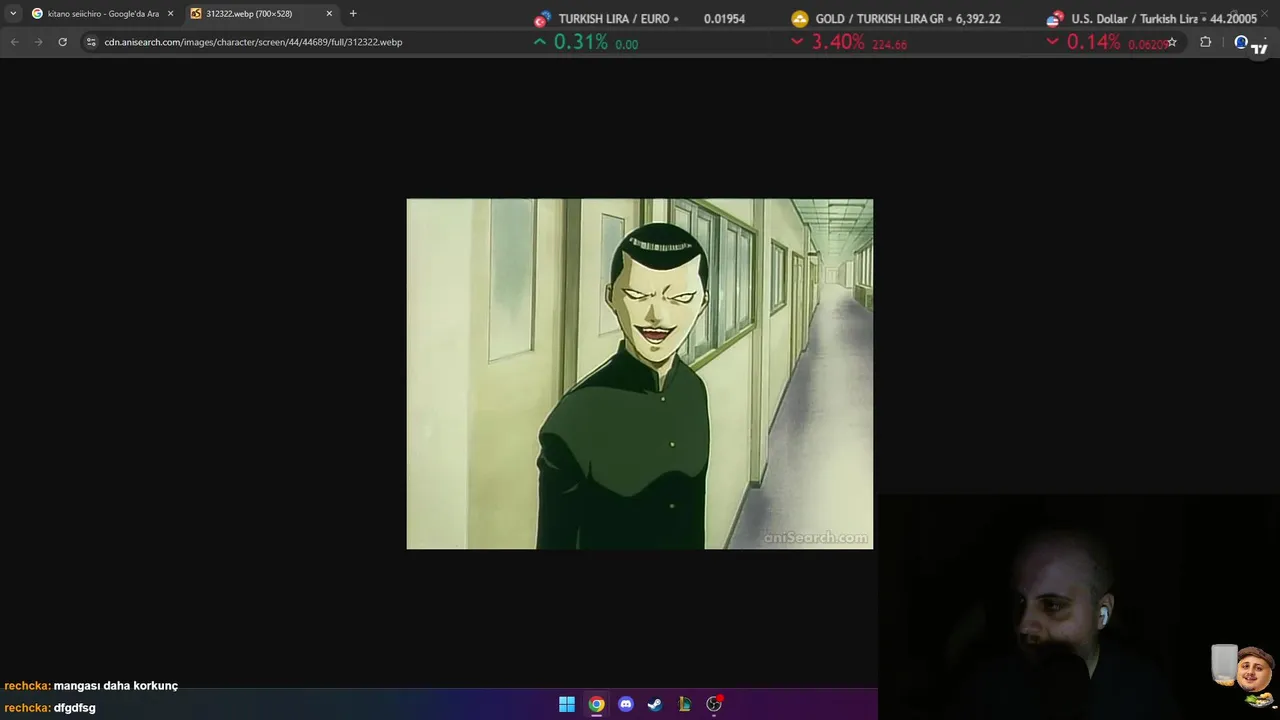Image resolution: width=1280 pixels, height=720 pixels.
Task: Close the 312322.webp tab
Action: click(x=329, y=14)
